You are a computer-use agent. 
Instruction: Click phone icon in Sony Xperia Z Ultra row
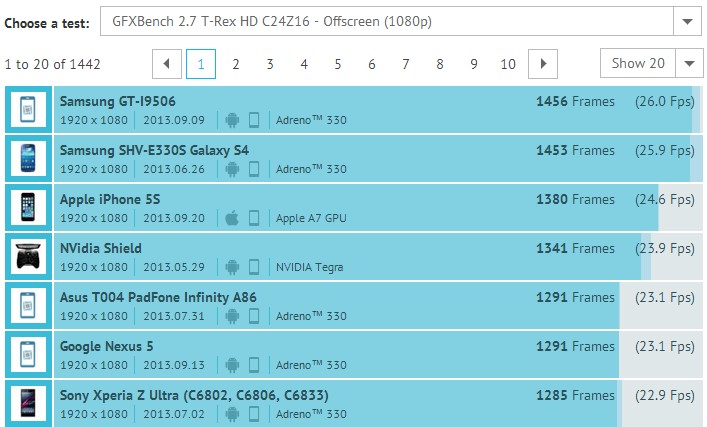254,414
